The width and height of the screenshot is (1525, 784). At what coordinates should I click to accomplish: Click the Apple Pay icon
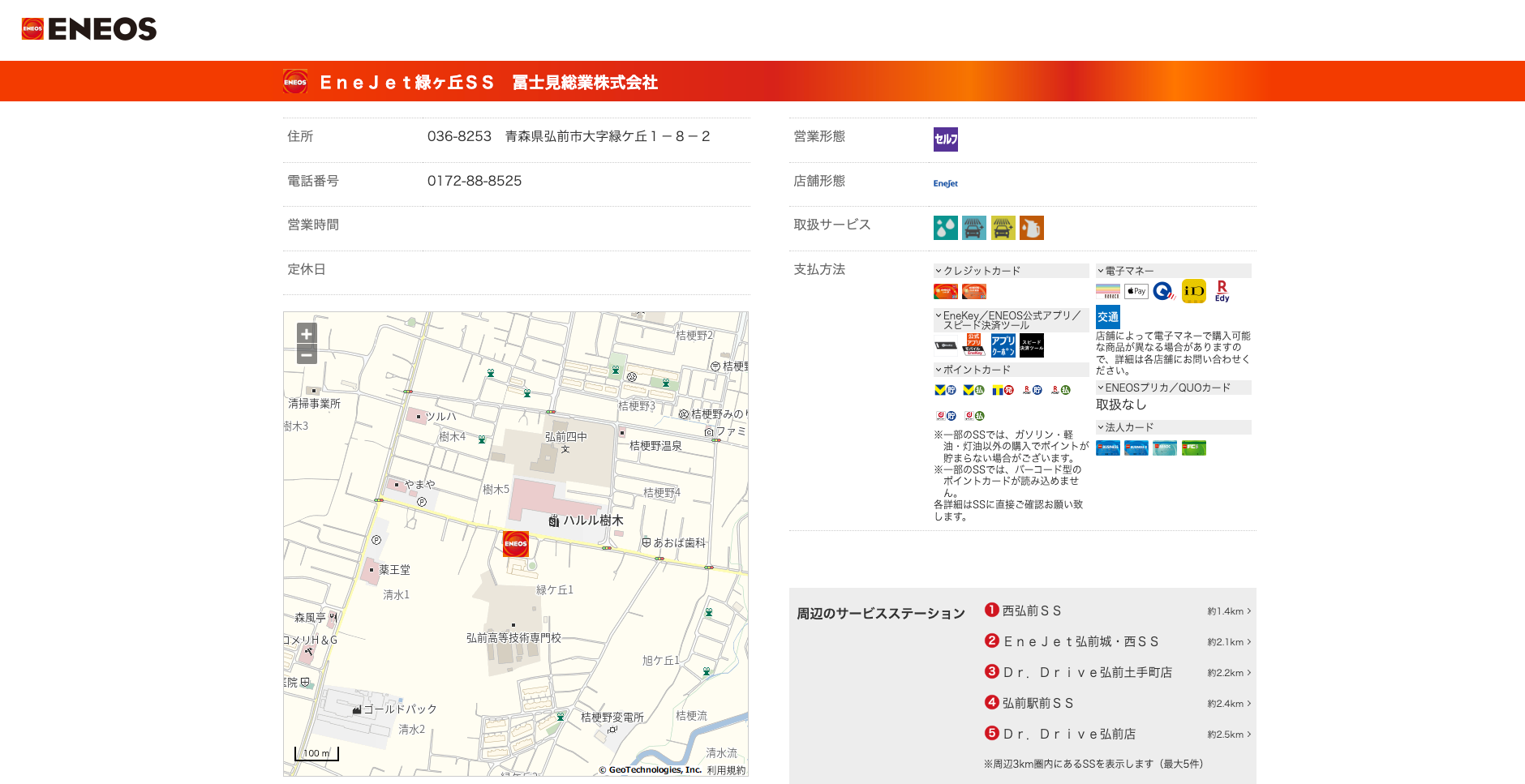click(x=1136, y=291)
